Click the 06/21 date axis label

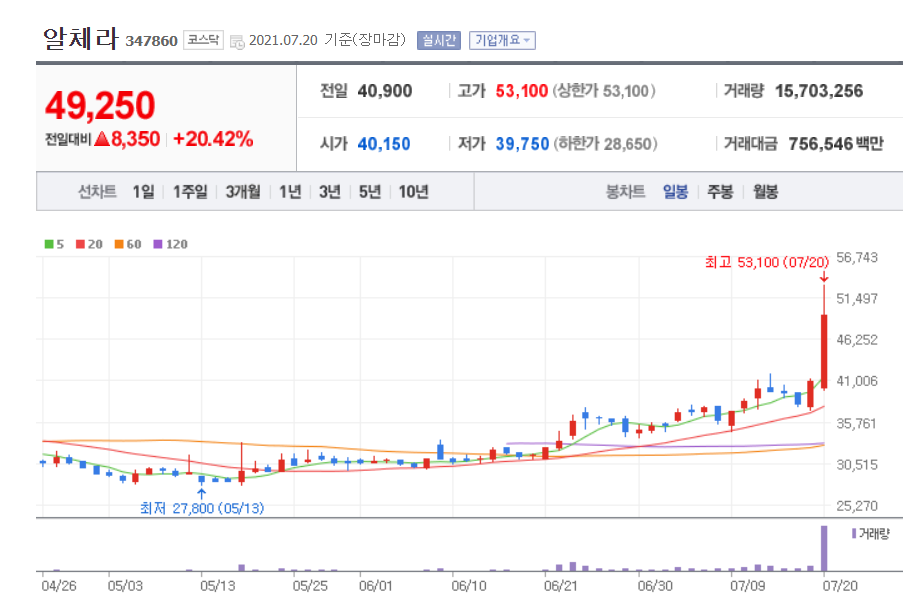click(561, 586)
